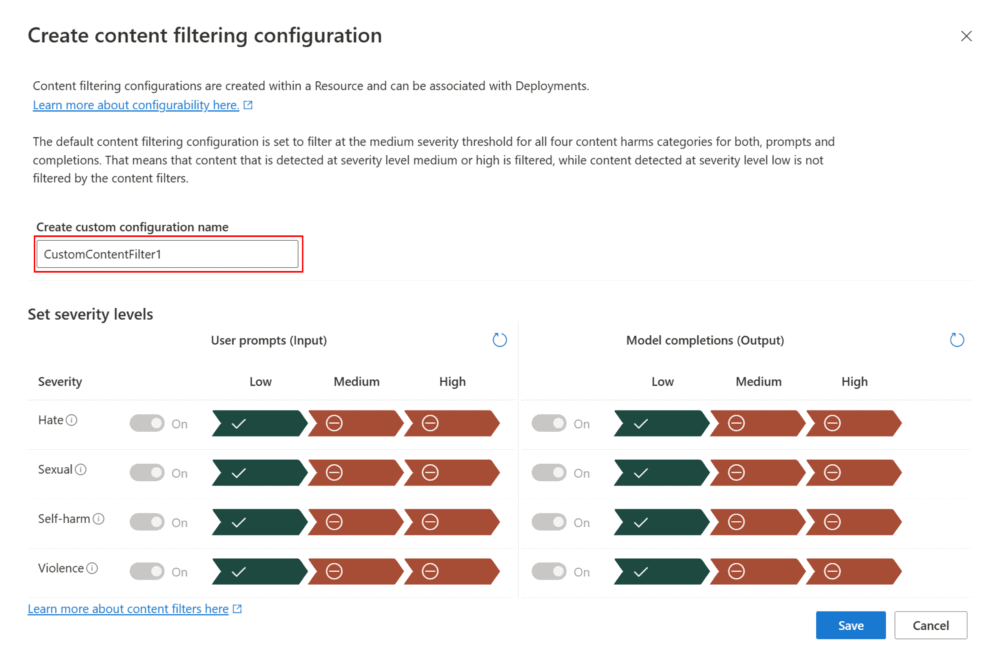
Task: Set Self-harm input severity to High
Action: [x=452, y=522]
